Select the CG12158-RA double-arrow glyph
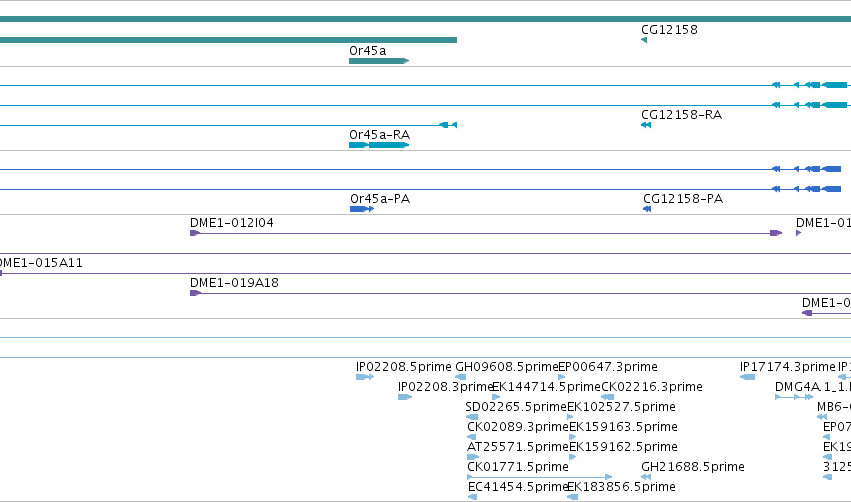 pyautogui.click(x=646, y=125)
